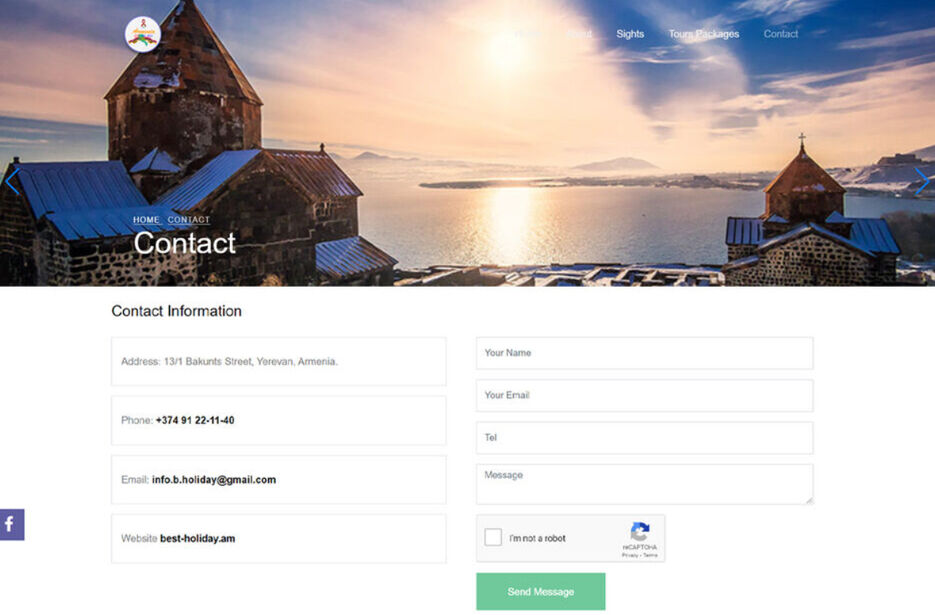The height and width of the screenshot is (615, 935).
Task: Go to the previous slider image
Action: (x=13, y=181)
